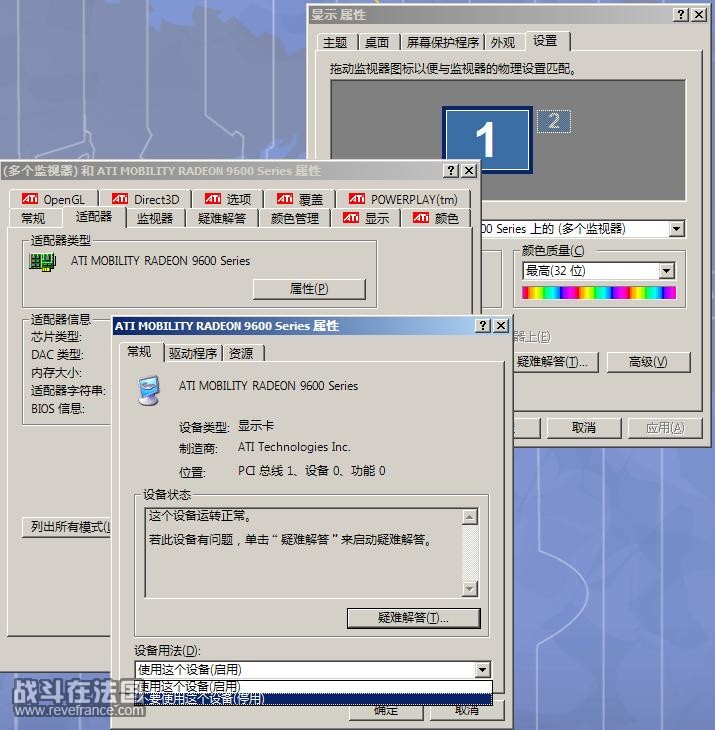Open the ATI 颜色 tab

pyautogui.click(x=436, y=218)
